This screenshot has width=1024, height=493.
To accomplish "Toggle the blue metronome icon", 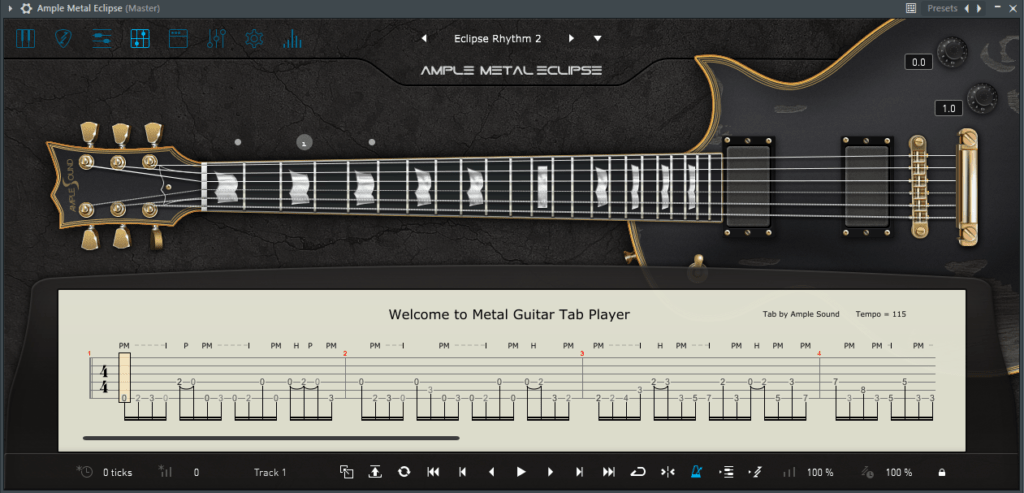I will tap(697, 472).
